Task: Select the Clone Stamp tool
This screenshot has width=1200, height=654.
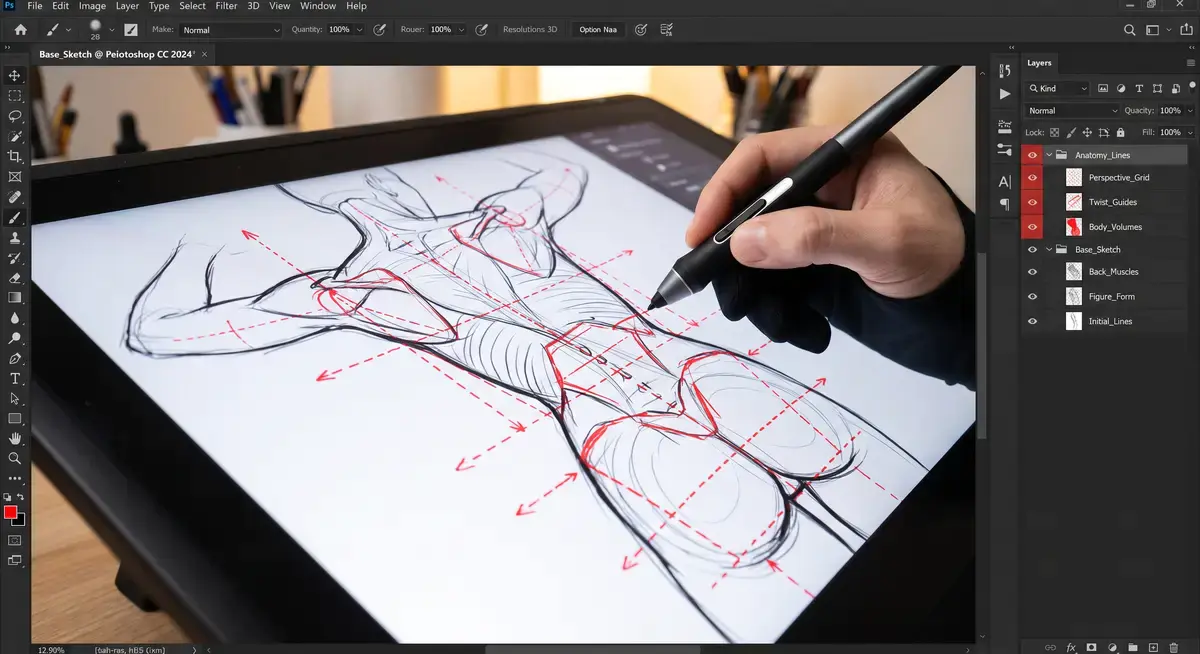Action: 15,238
